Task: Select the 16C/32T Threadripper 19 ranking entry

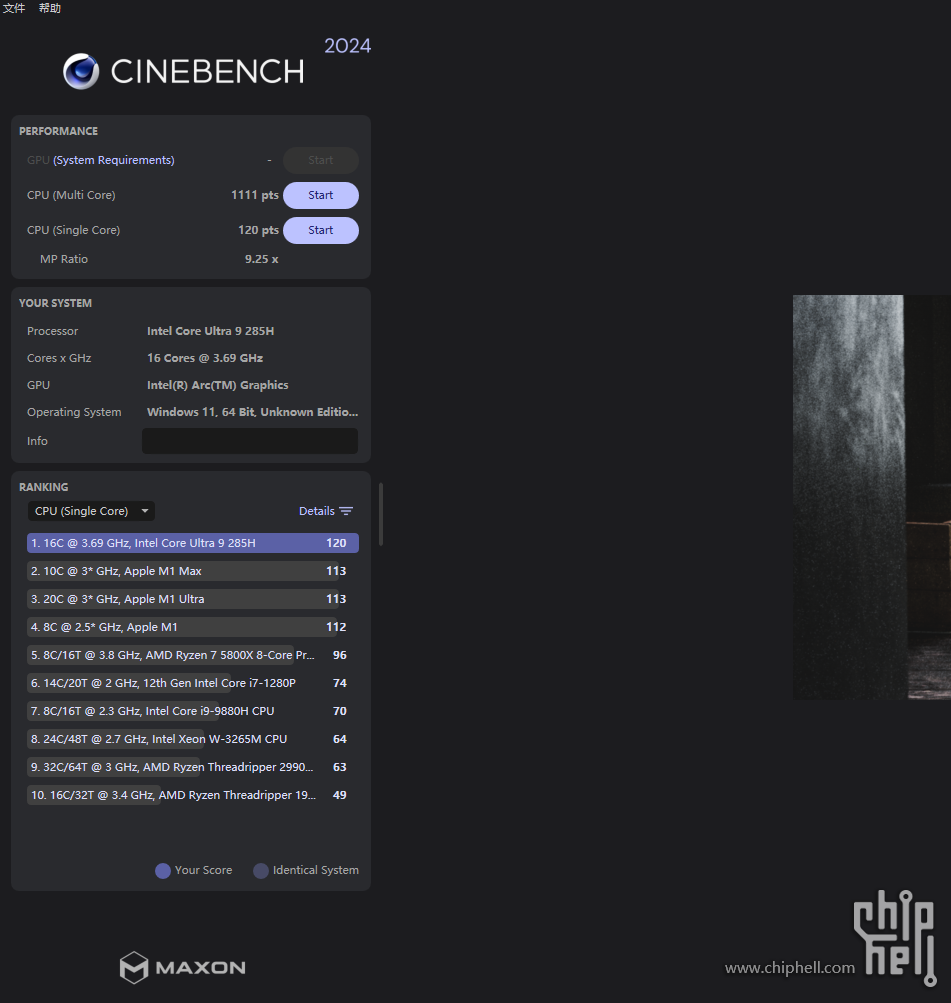Action: tap(193, 795)
